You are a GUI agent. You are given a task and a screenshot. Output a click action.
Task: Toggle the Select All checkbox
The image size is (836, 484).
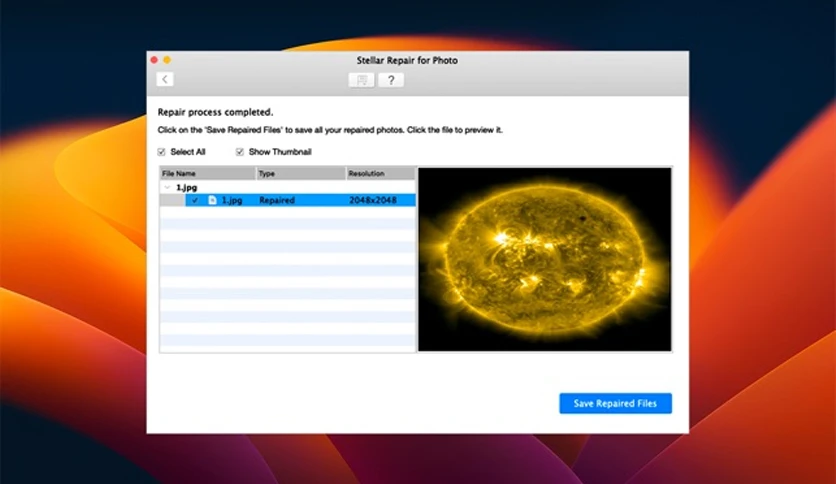[x=162, y=152]
